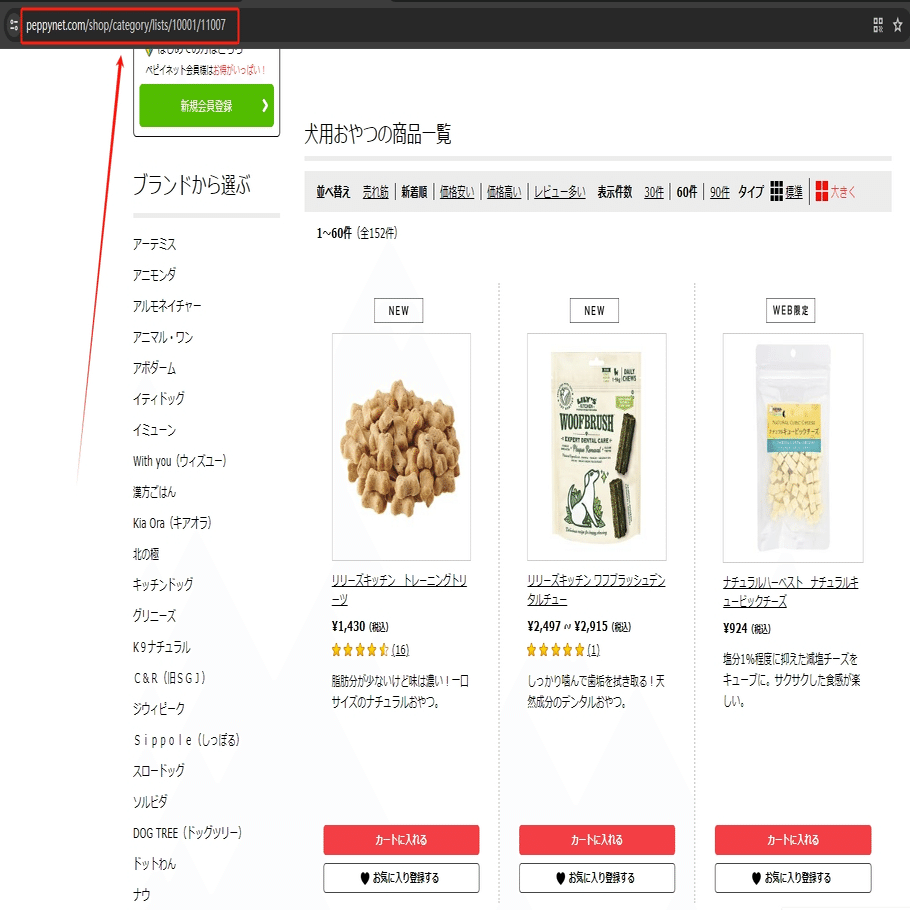Open brand アーテミス
The height and width of the screenshot is (910, 910).
point(154,244)
